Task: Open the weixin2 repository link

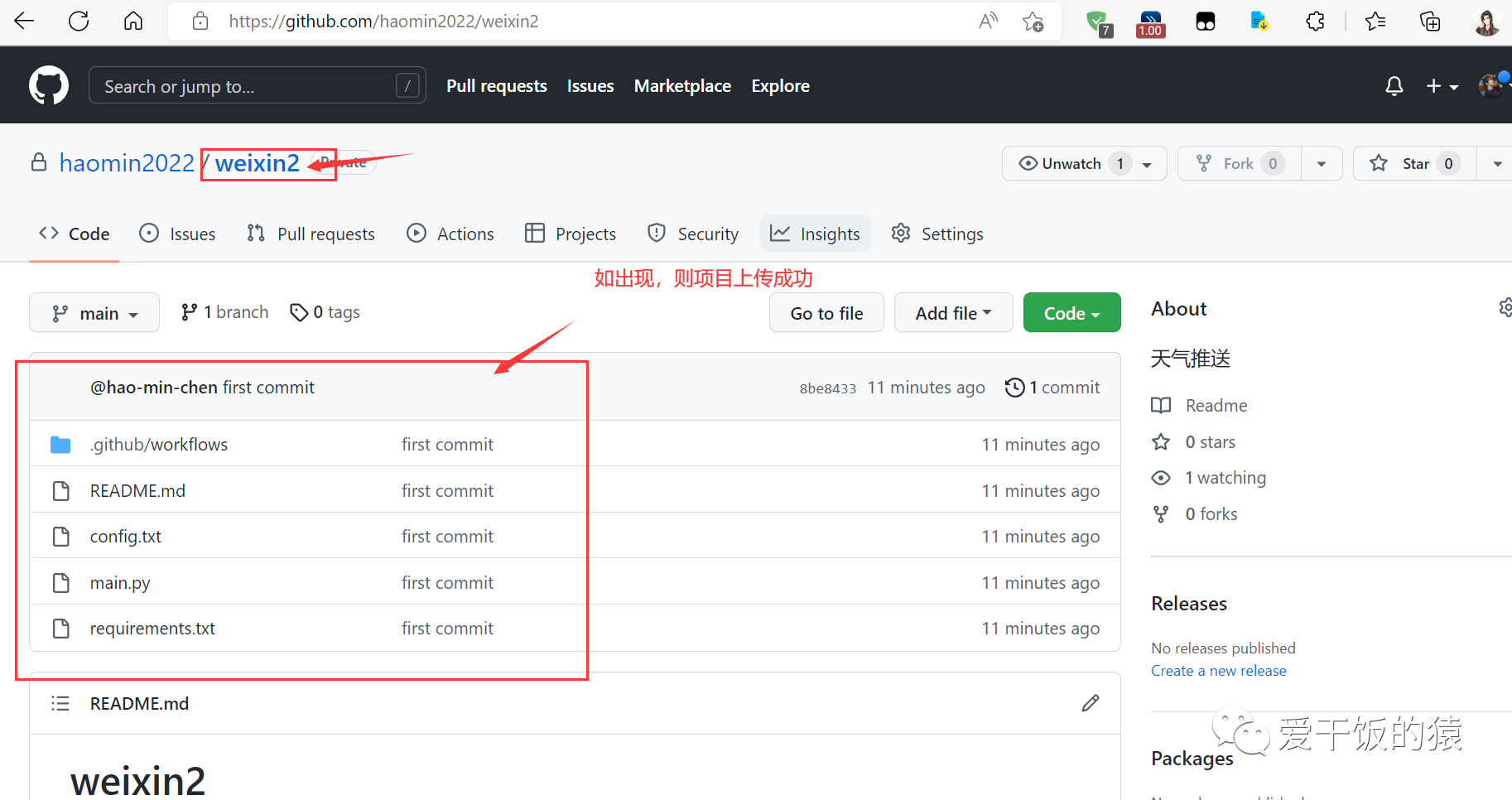Action: coord(258,163)
